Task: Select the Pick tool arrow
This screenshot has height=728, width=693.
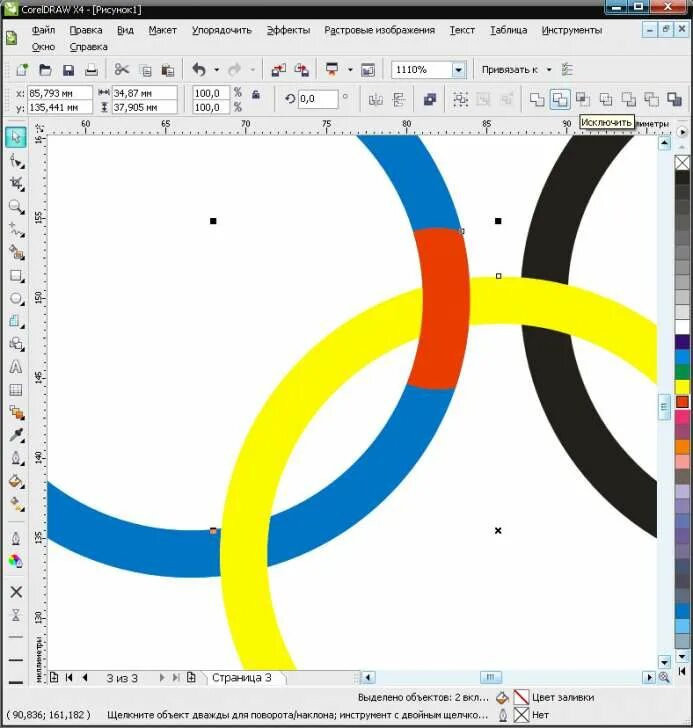Action: (16, 137)
